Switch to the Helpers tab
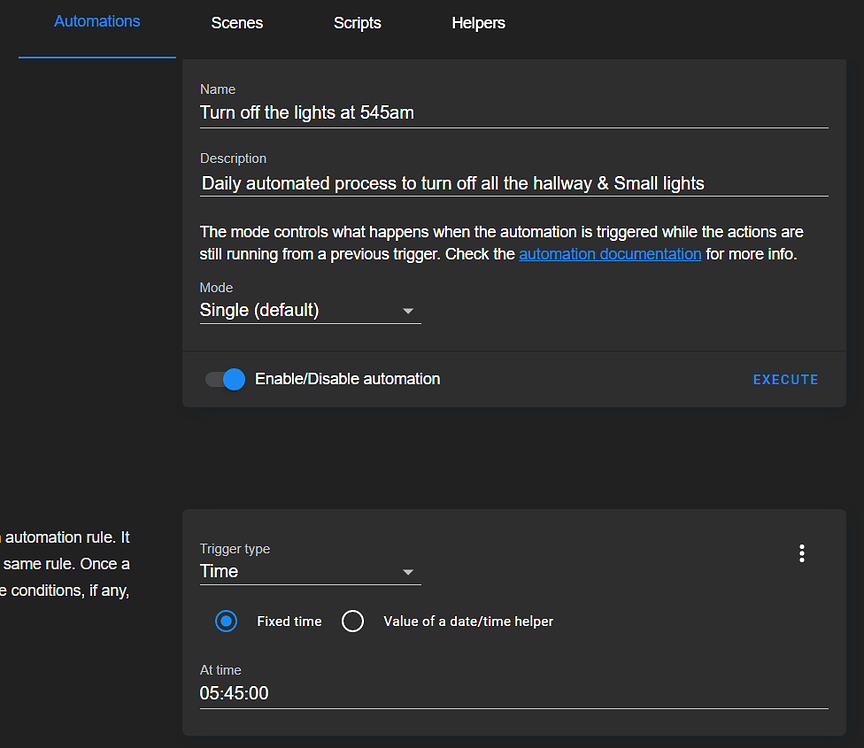The image size is (864, 748). 478,23
